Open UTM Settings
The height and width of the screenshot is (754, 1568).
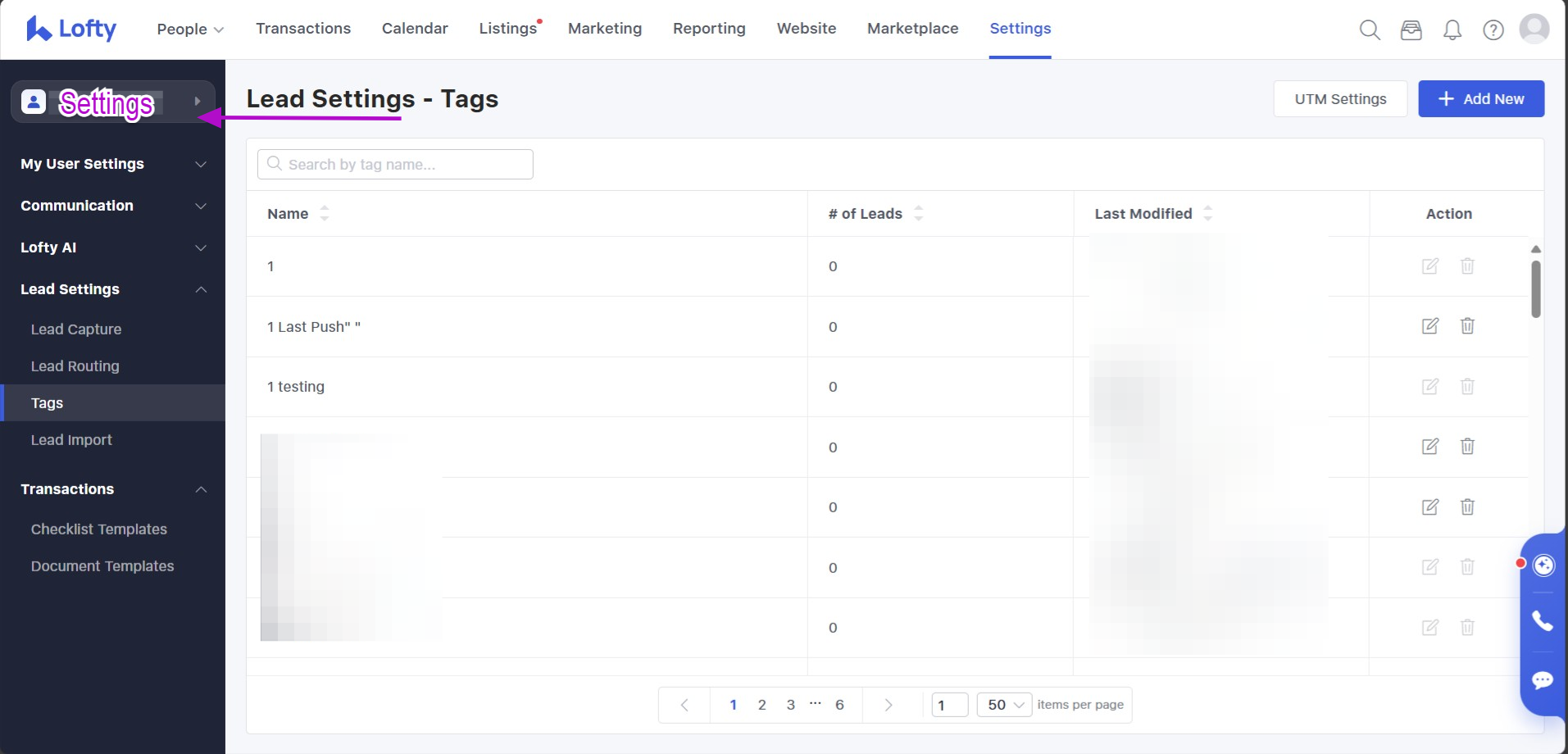tap(1339, 99)
